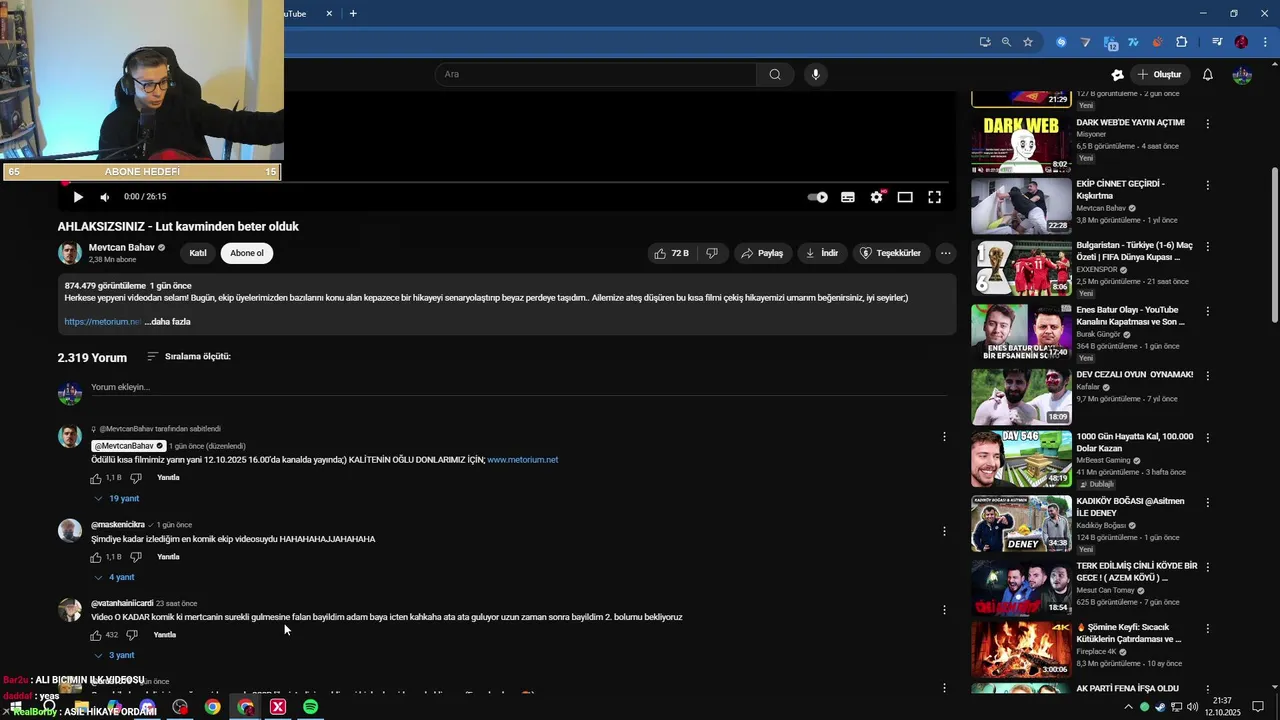Click the Katıl button
Image resolution: width=1280 pixels, height=720 pixels.
[x=198, y=253]
